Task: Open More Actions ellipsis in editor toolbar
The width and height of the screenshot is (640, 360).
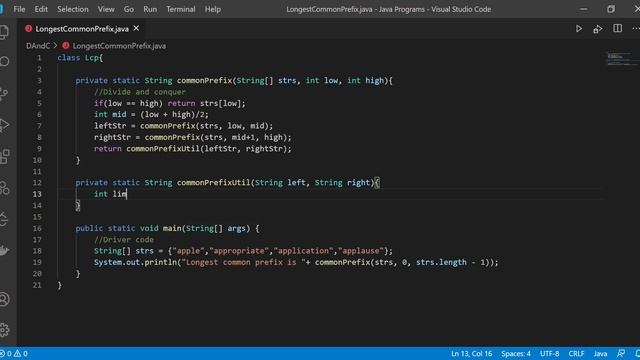Action: pyautogui.click(x=636, y=28)
